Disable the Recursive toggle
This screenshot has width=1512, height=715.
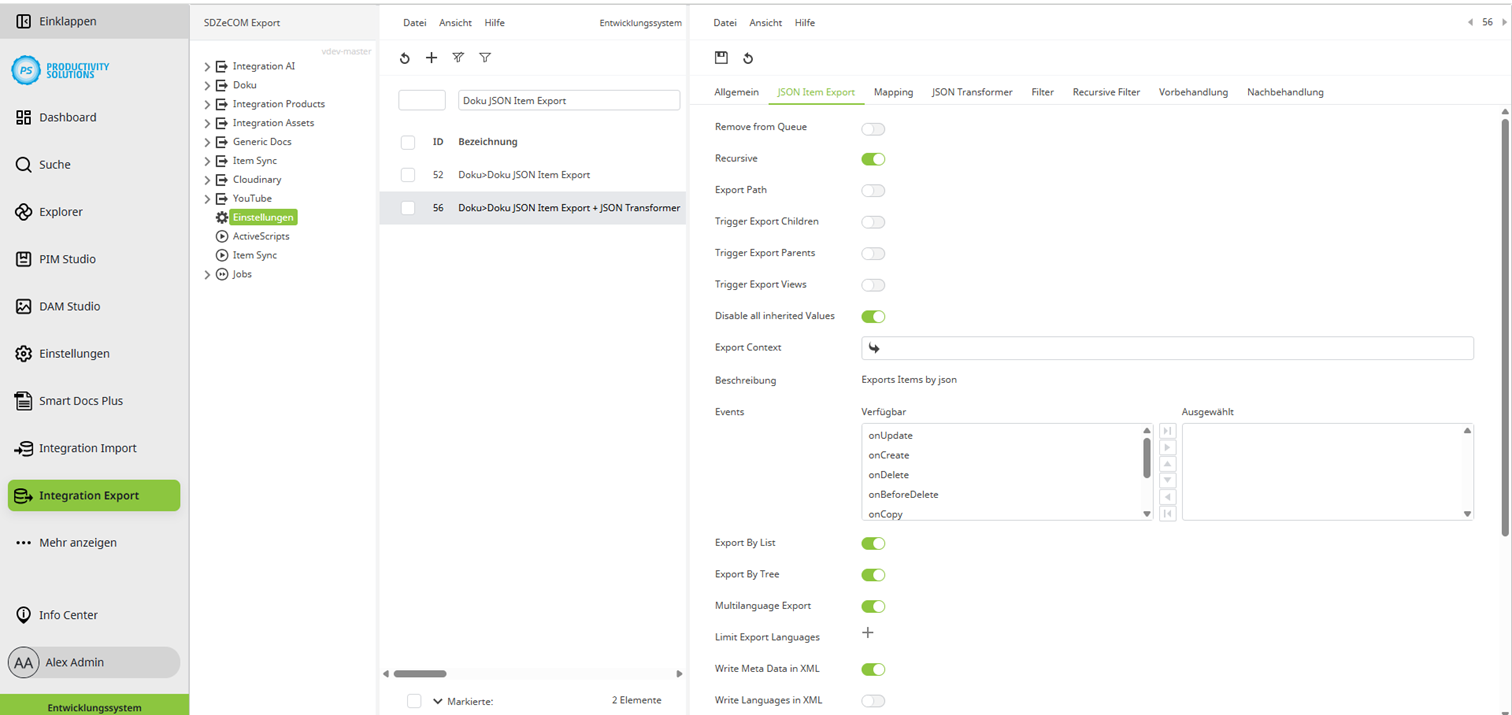coord(872,159)
